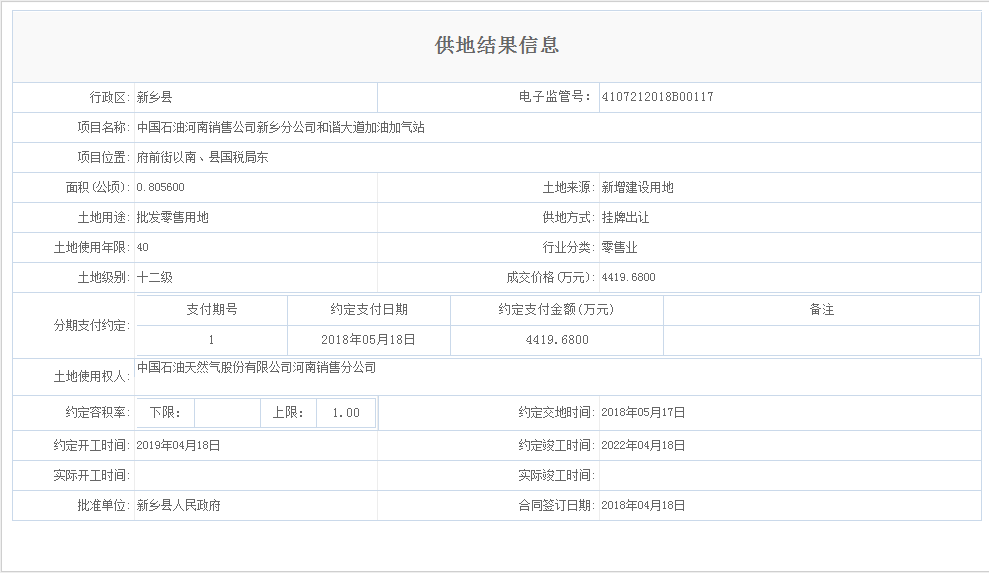Click the 分期支付约定: field label
The image size is (989, 573).
[x=92, y=326]
